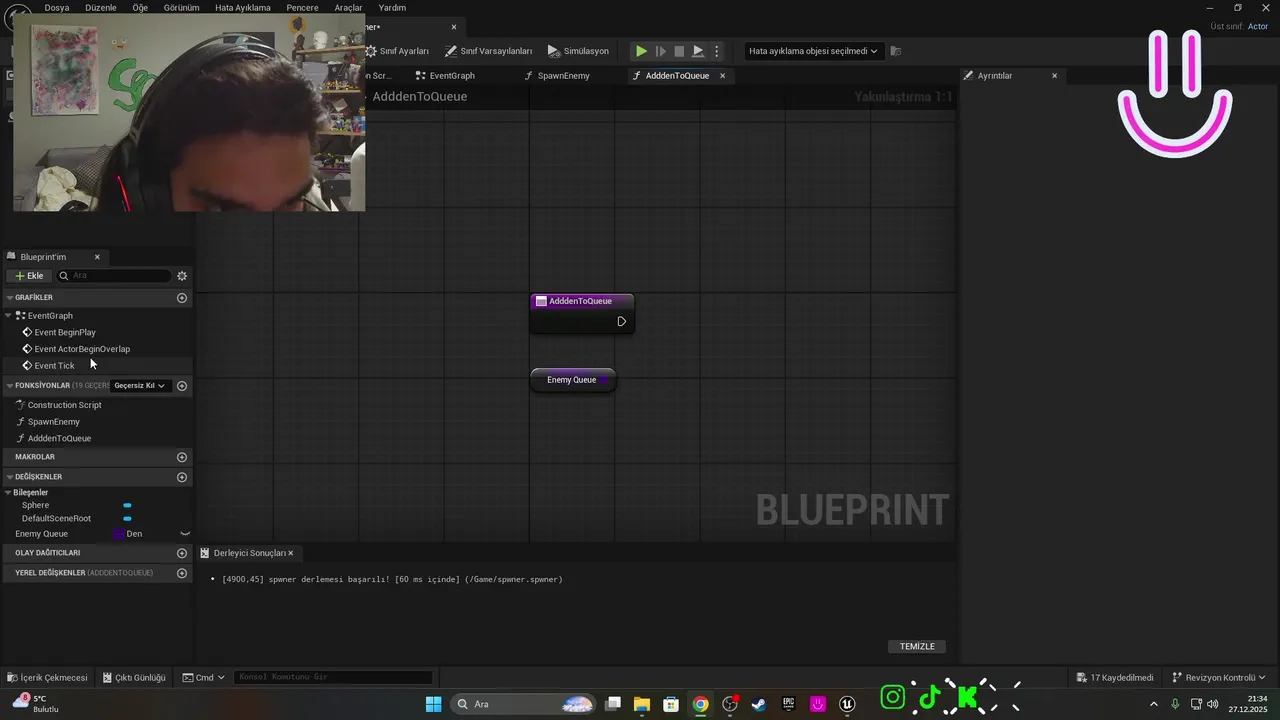Add a new event dispatcher
This screenshot has width=1280, height=720.
182,553
